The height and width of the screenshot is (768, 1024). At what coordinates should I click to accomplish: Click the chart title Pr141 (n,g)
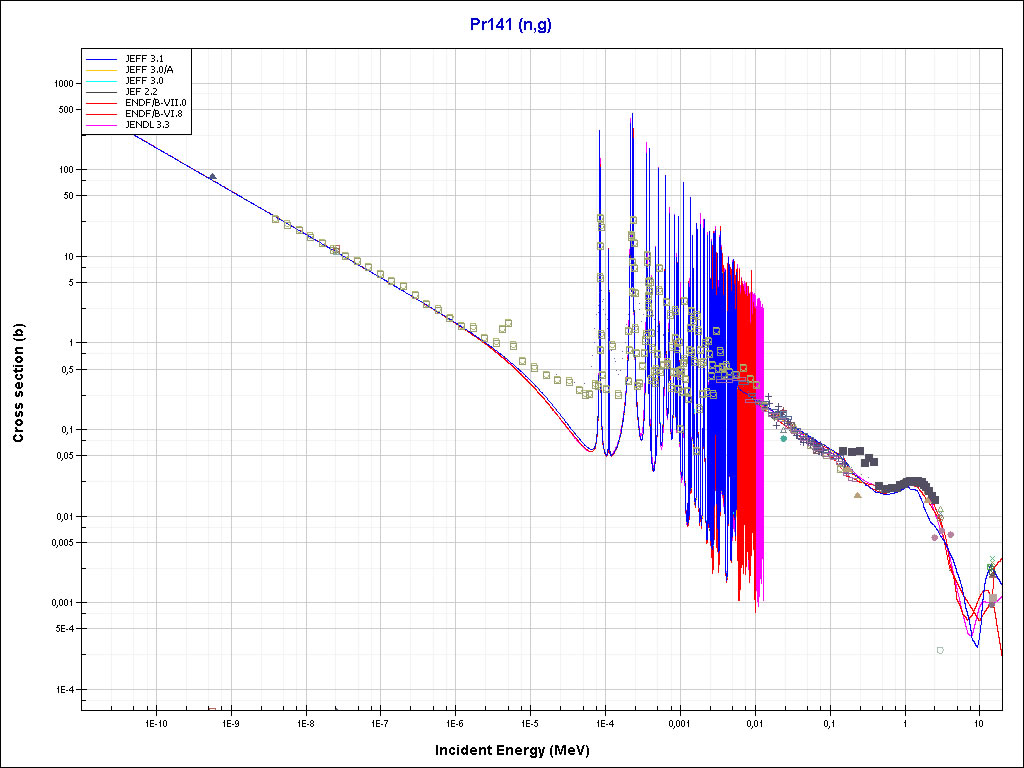[x=511, y=24]
